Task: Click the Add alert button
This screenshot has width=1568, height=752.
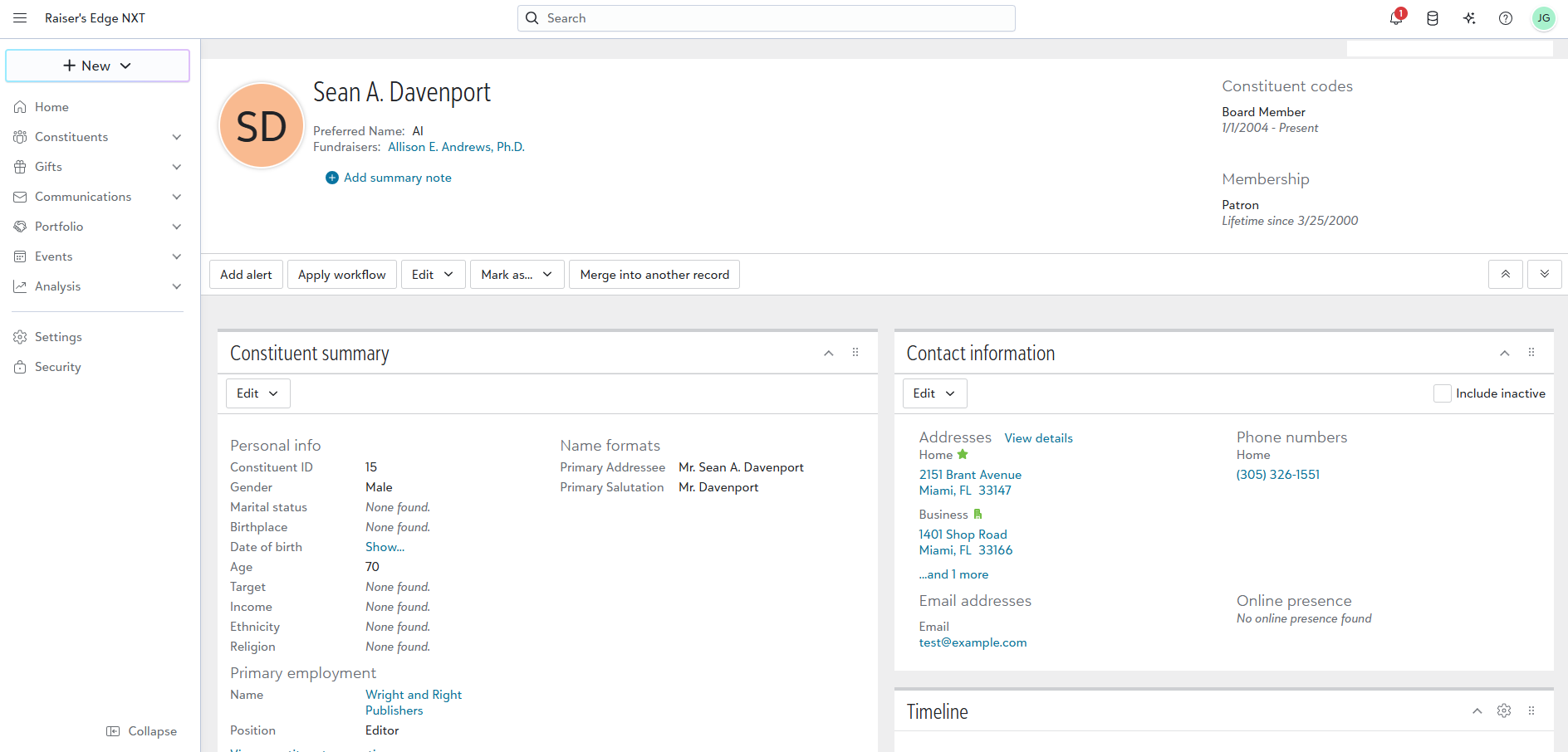Action: coord(246,274)
